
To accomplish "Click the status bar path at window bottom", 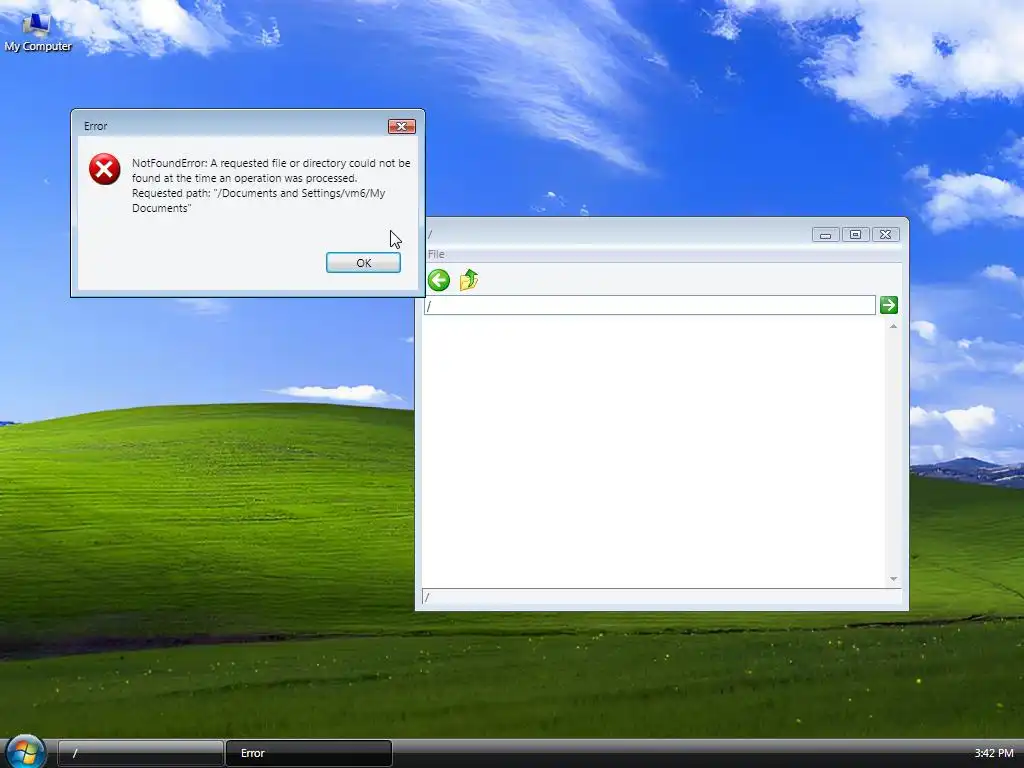I will [661, 597].
